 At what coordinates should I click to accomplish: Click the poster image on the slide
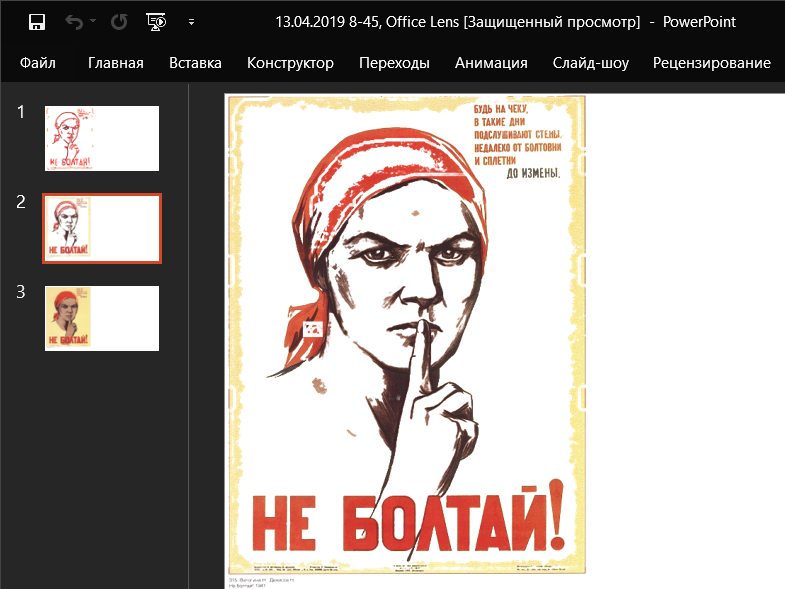pos(407,334)
